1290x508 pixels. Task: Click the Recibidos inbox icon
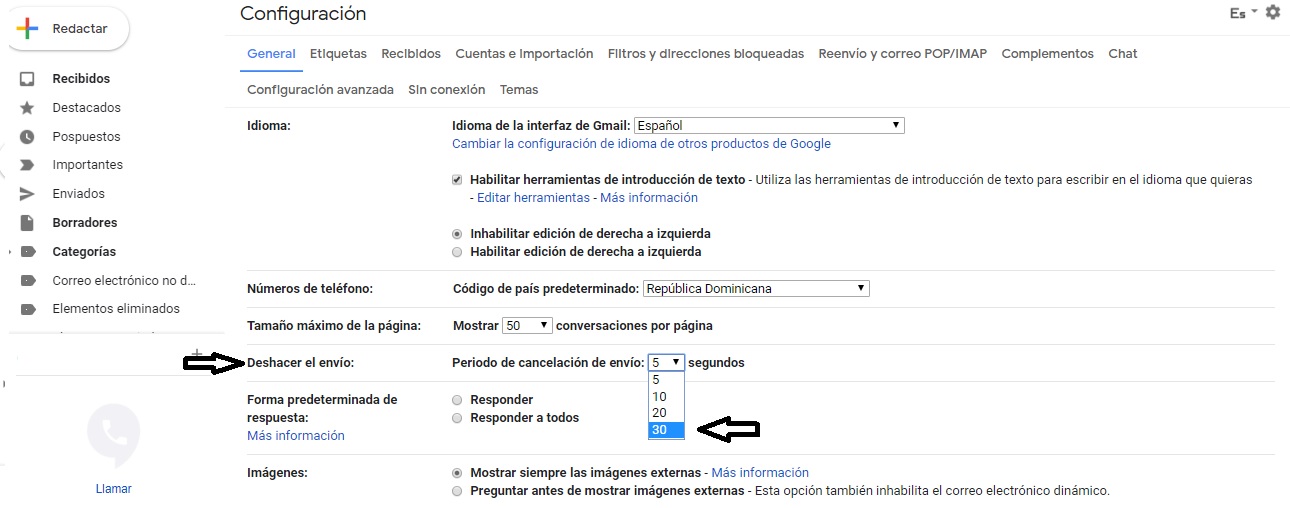click(28, 79)
